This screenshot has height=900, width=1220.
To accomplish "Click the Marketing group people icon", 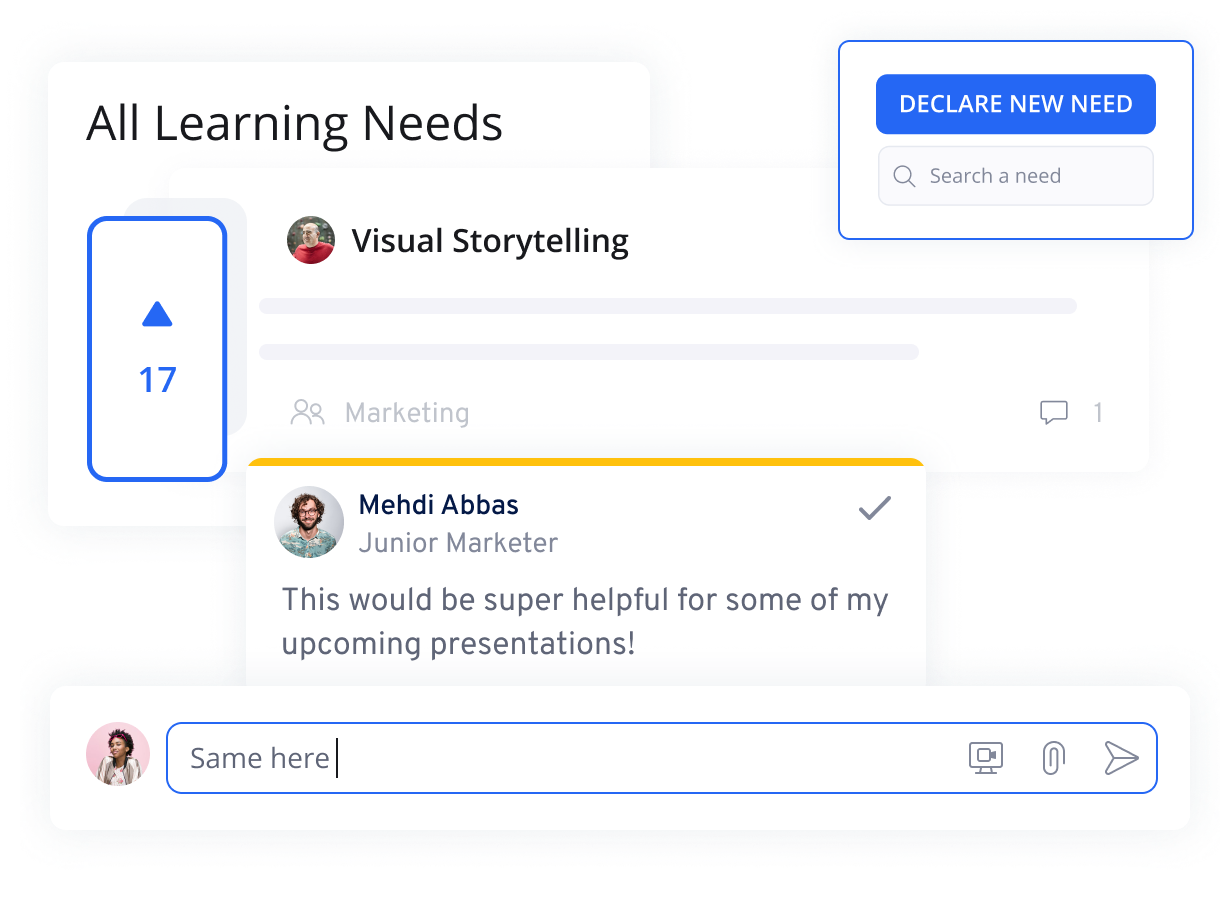I will tap(307, 412).
